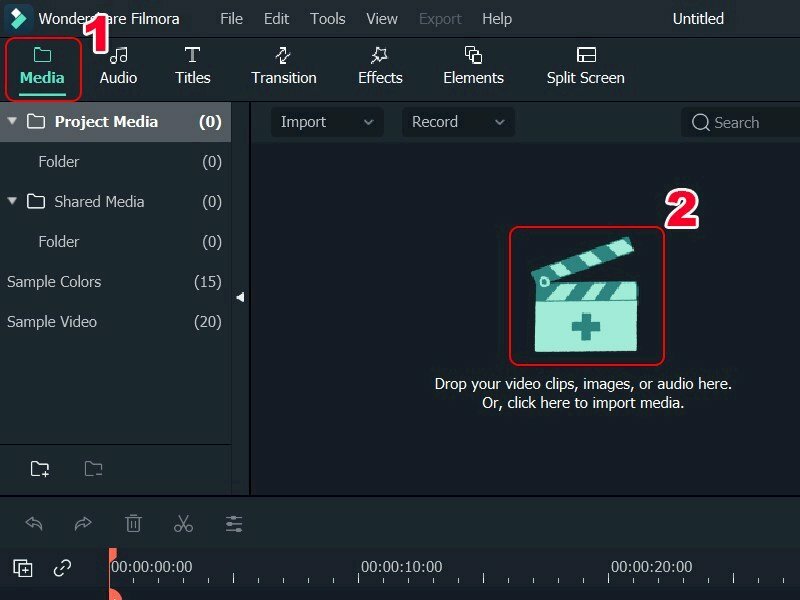
Task: Click the trash delete icon above the timeline
Action: 134,523
